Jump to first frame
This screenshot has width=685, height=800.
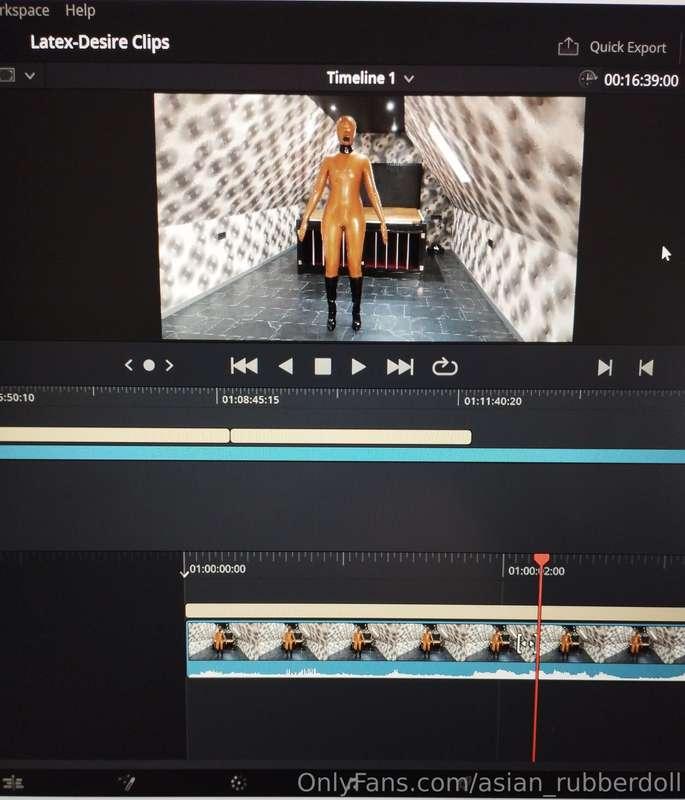(244, 366)
